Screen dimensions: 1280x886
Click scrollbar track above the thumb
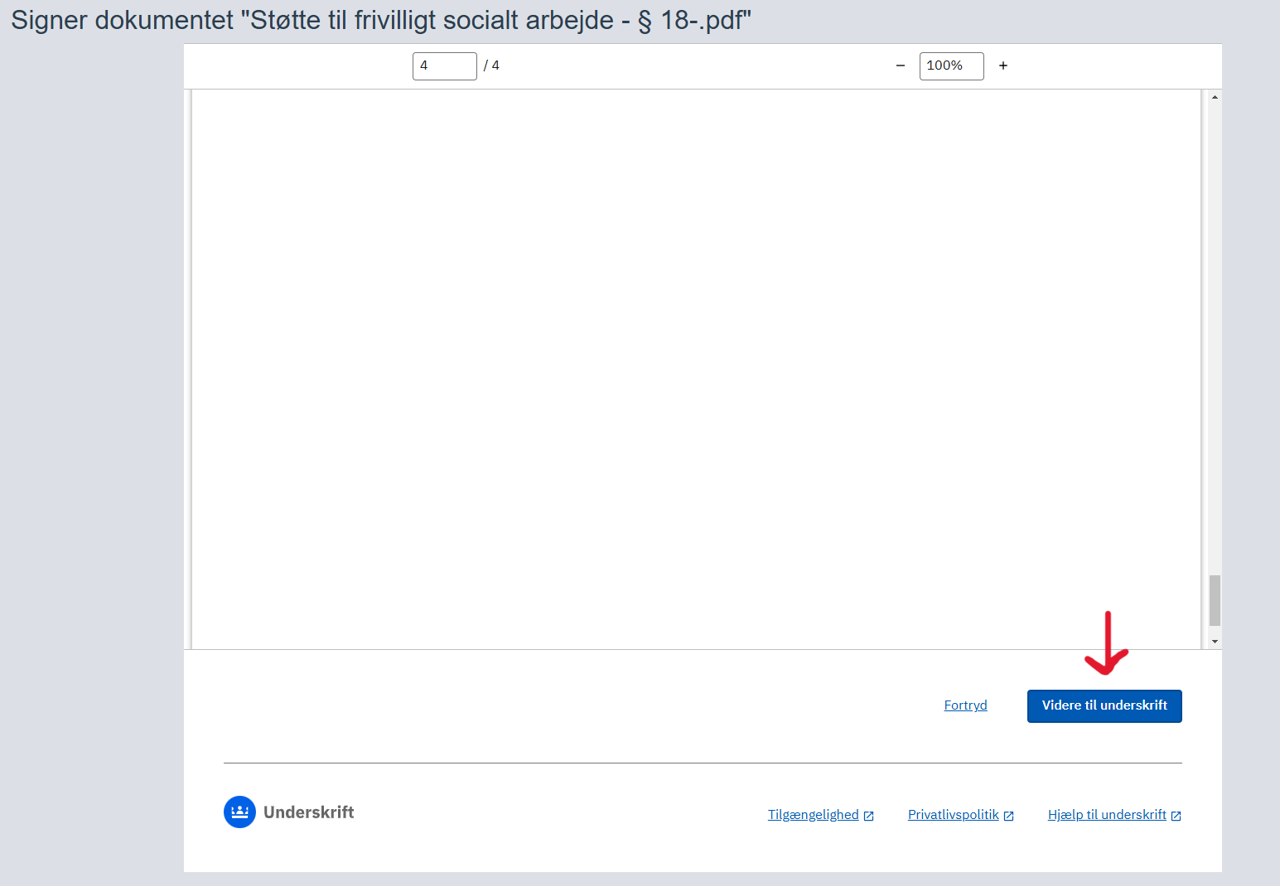(x=1215, y=330)
